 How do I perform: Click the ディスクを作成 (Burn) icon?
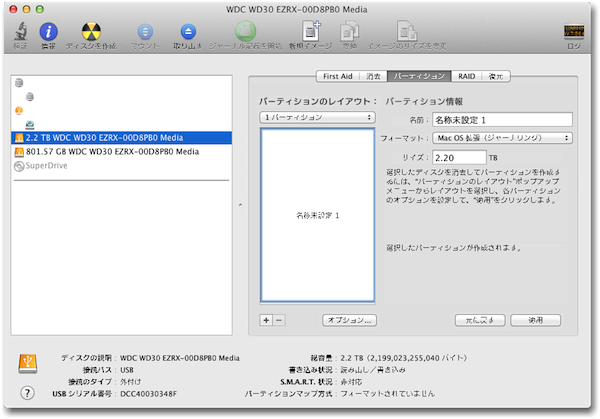(92, 35)
